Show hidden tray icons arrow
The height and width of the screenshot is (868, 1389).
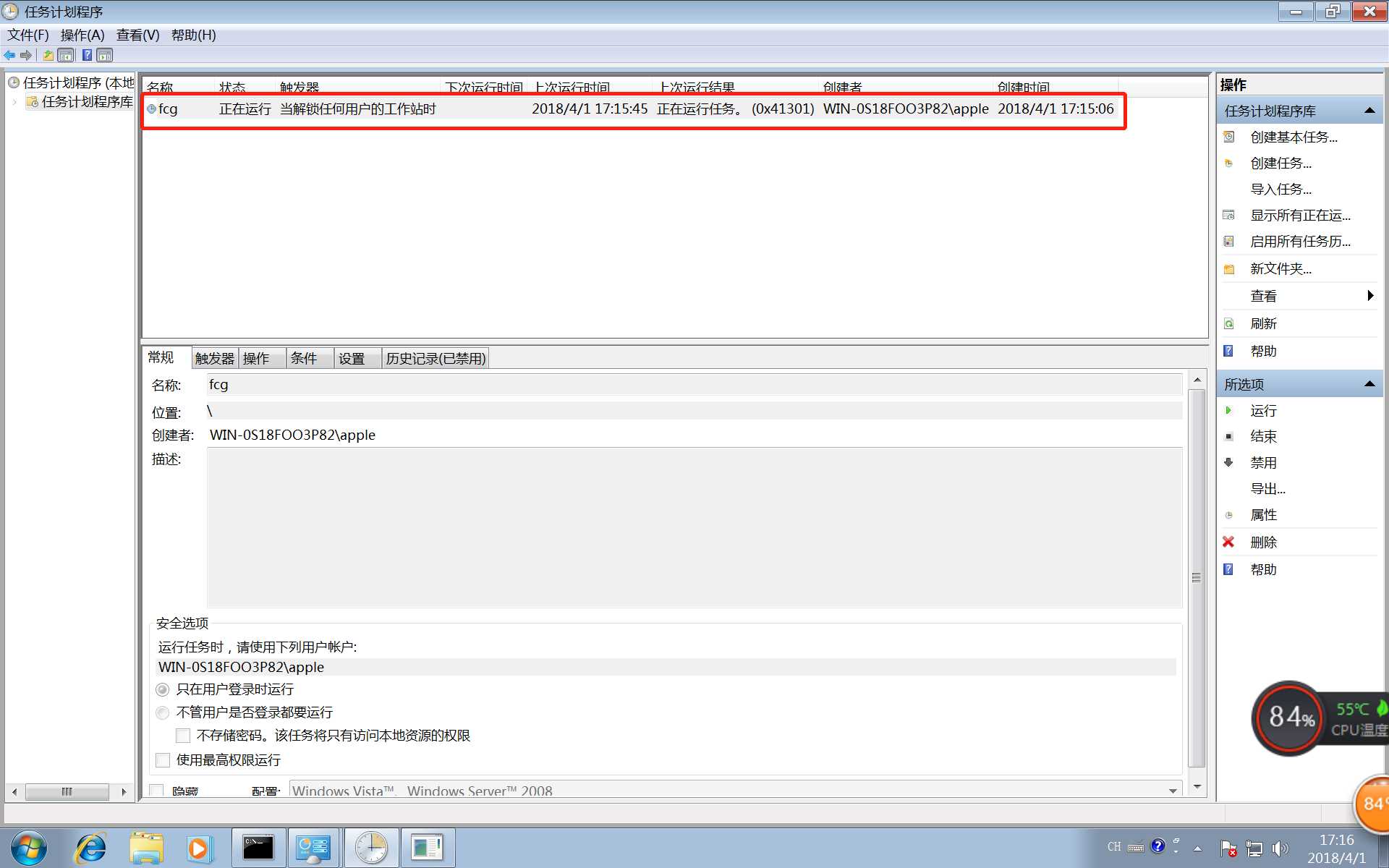pyautogui.click(x=1198, y=848)
